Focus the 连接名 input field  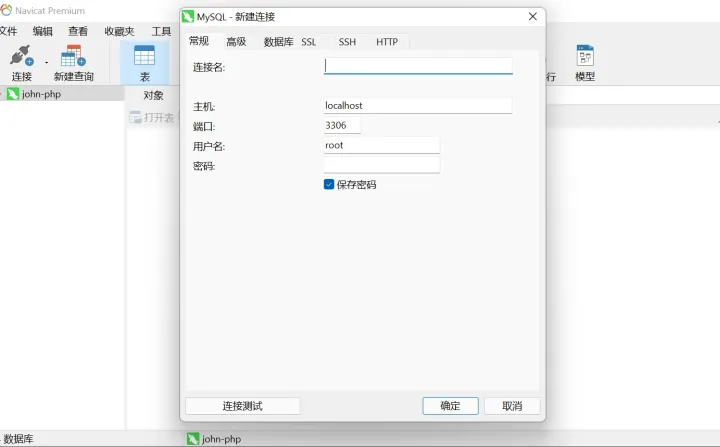(x=418, y=66)
